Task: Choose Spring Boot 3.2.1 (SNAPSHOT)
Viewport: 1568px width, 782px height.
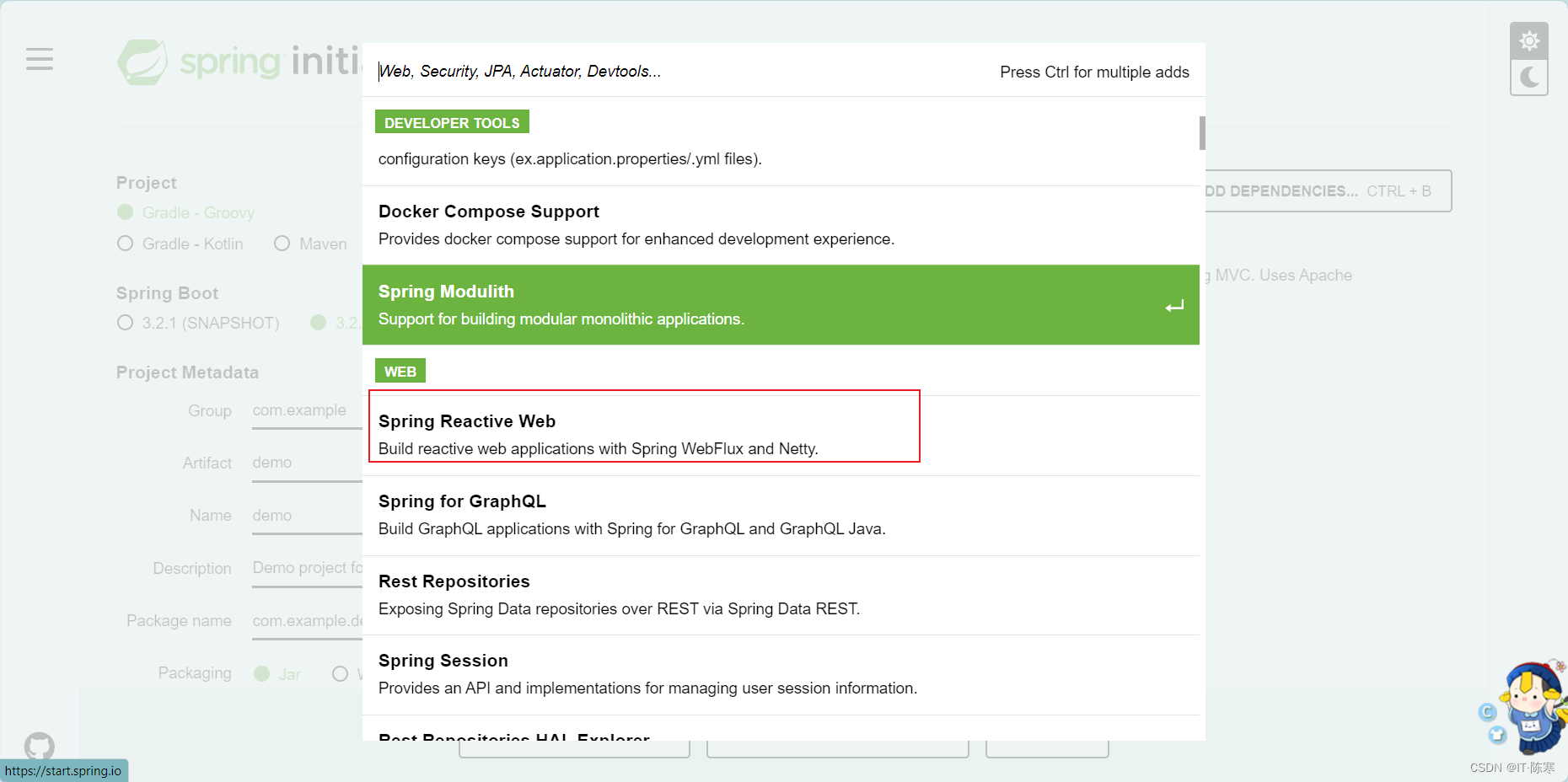Action: [x=198, y=323]
